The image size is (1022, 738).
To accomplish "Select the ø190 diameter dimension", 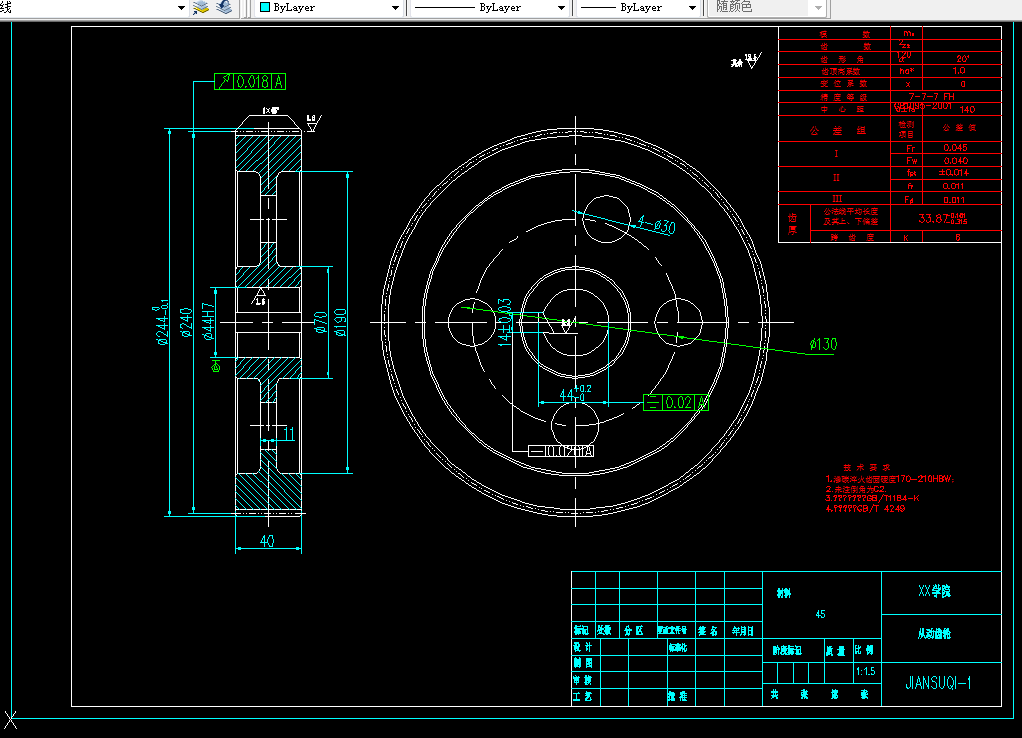I will (x=340, y=322).
